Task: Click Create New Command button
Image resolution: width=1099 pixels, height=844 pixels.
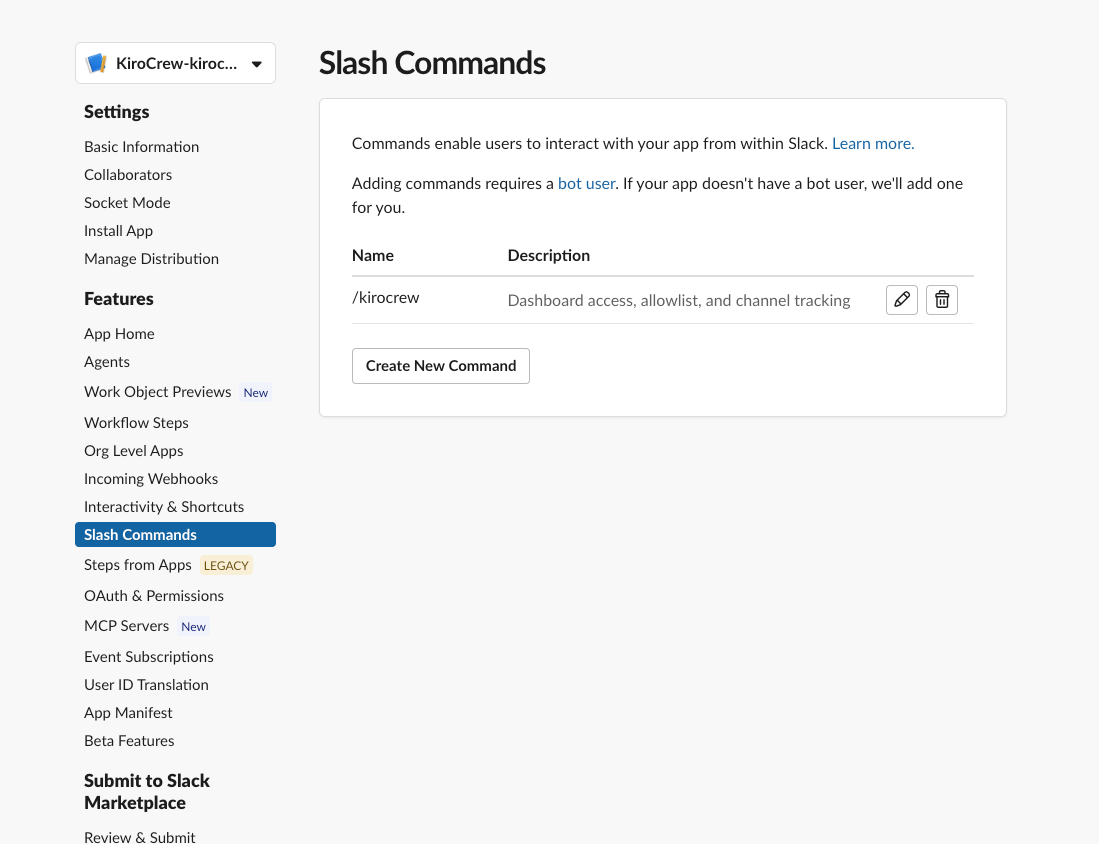Action: pos(441,366)
